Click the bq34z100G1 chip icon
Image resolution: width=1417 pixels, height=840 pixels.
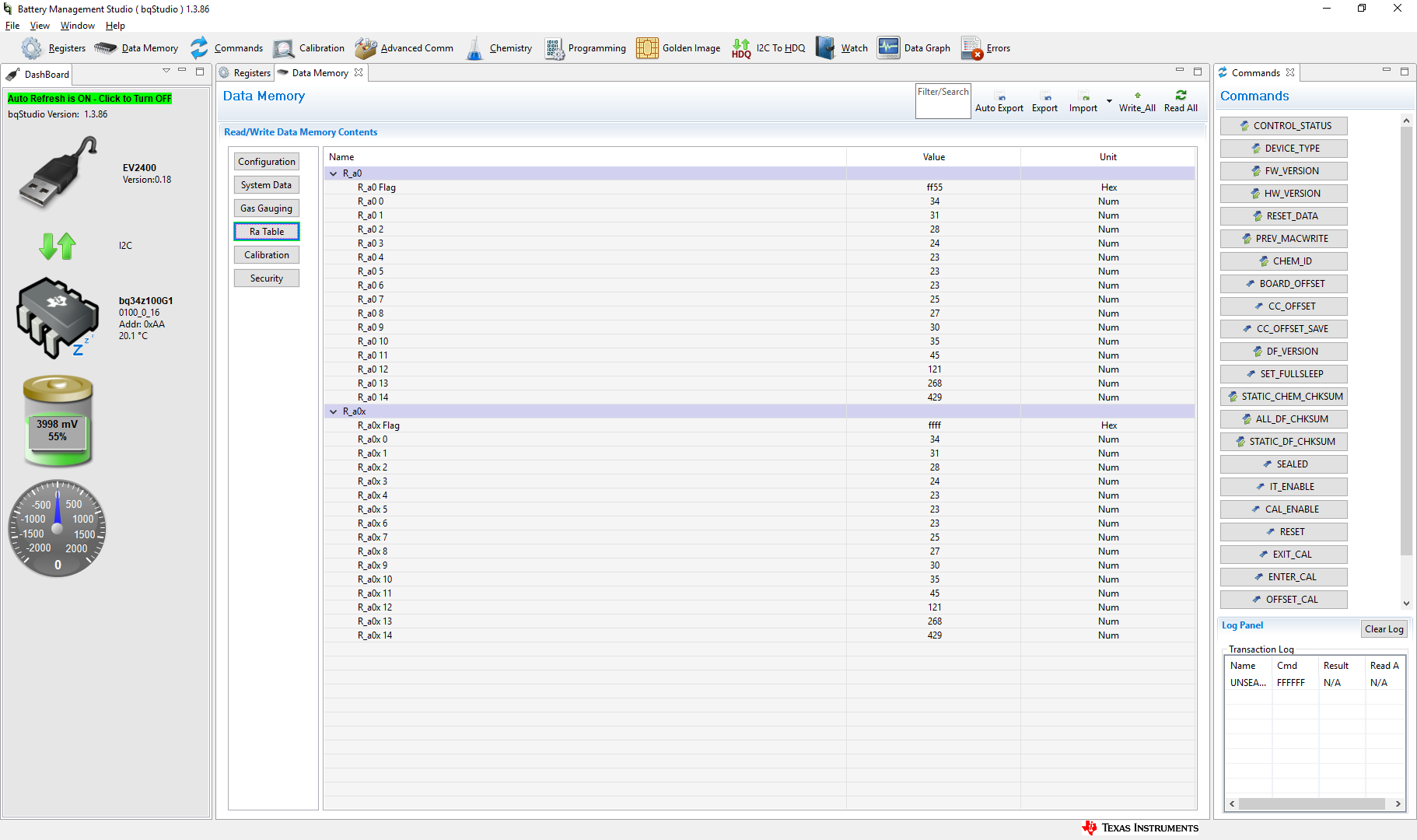56,318
